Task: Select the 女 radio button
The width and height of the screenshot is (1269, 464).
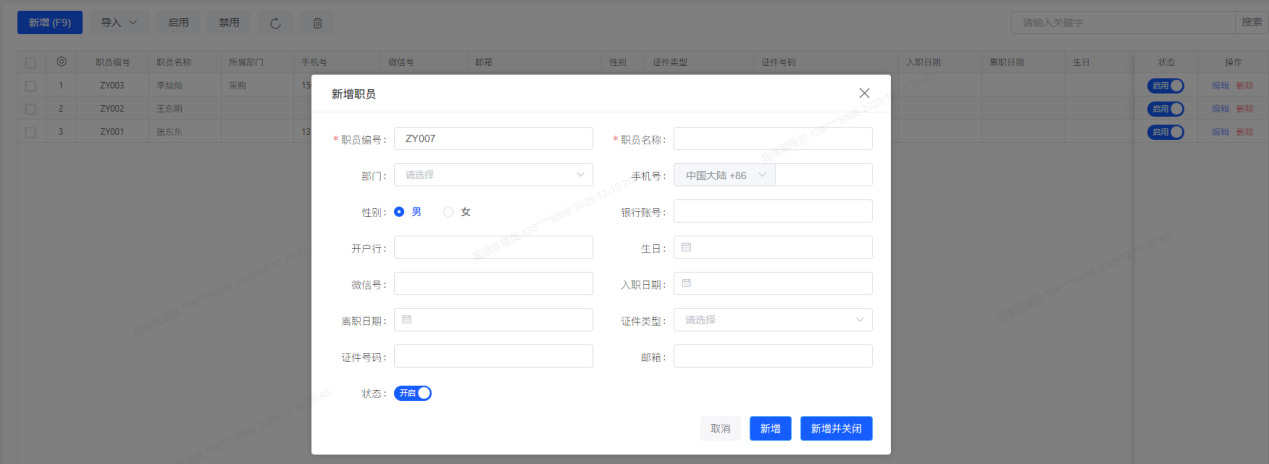Action: coord(448,211)
